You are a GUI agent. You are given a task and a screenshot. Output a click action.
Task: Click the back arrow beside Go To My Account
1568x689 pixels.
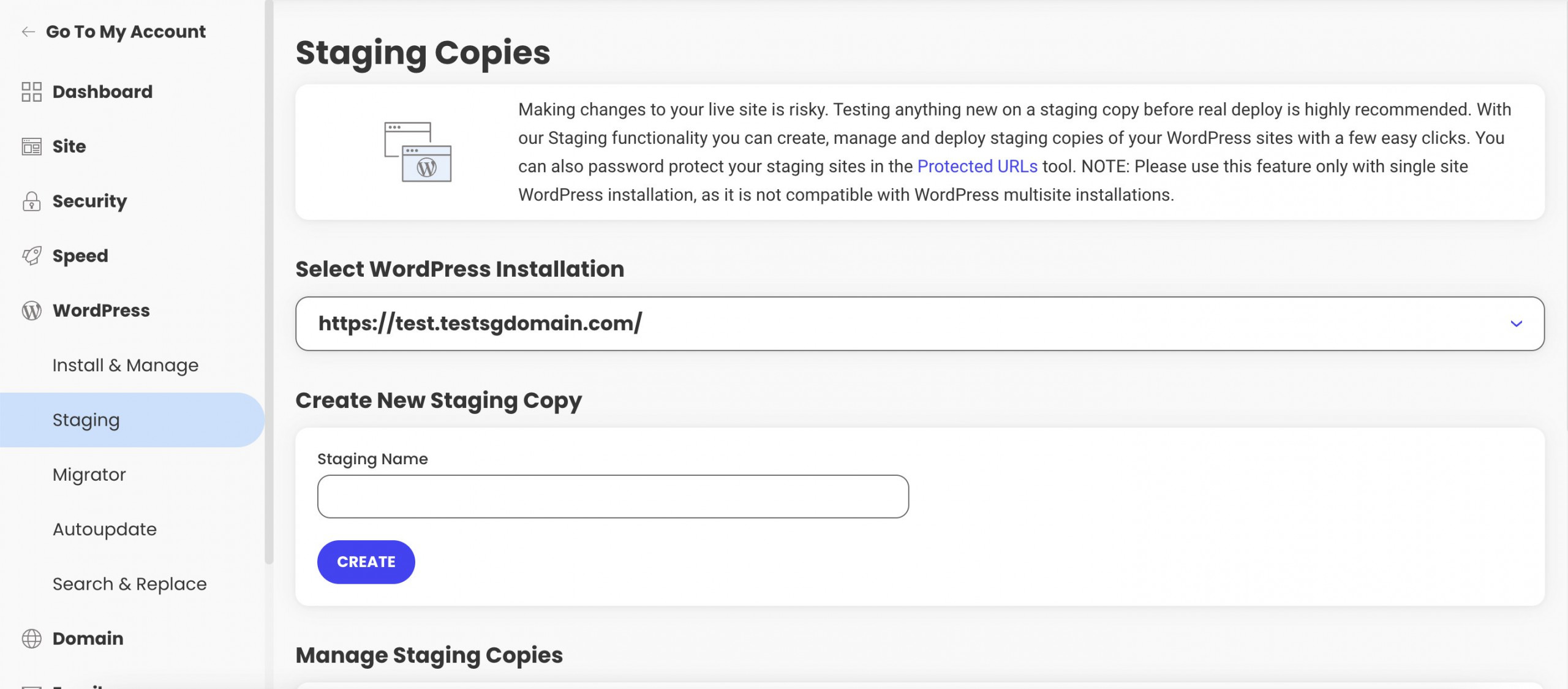click(x=28, y=32)
